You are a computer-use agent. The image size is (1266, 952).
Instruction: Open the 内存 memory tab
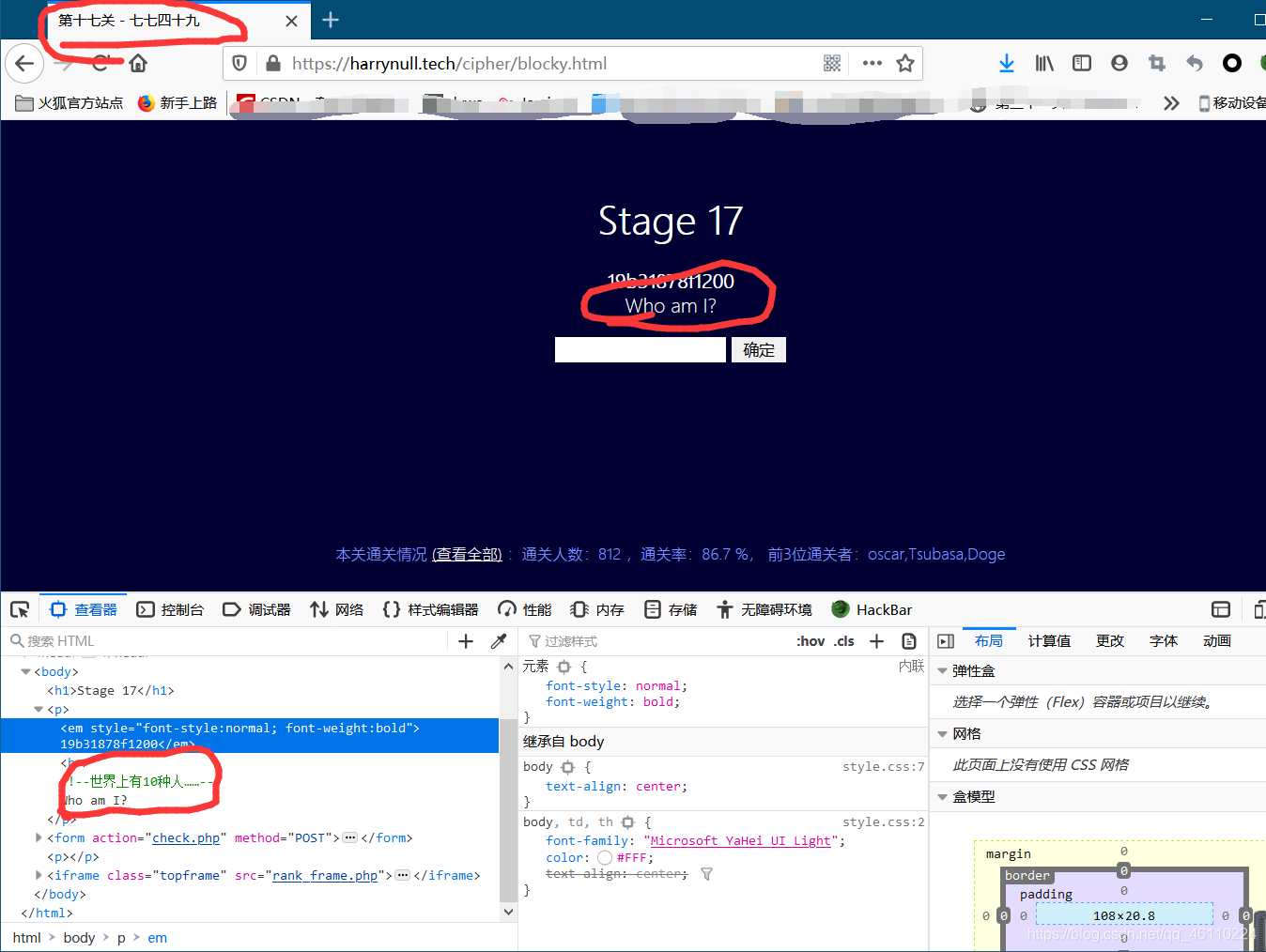pyautogui.click(x=597, y=609)
